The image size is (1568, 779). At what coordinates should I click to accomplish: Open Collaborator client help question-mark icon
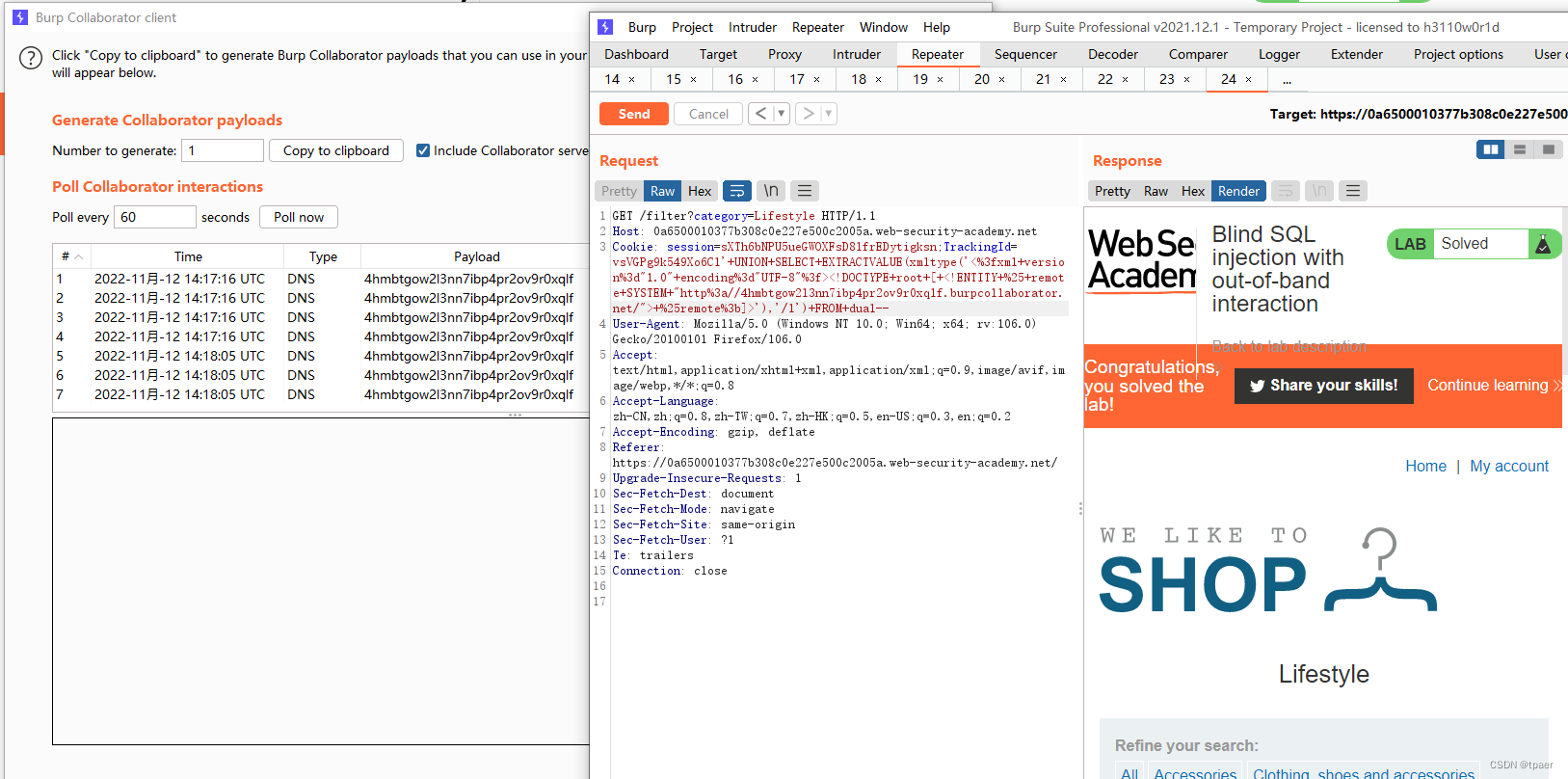pos(31,58)
